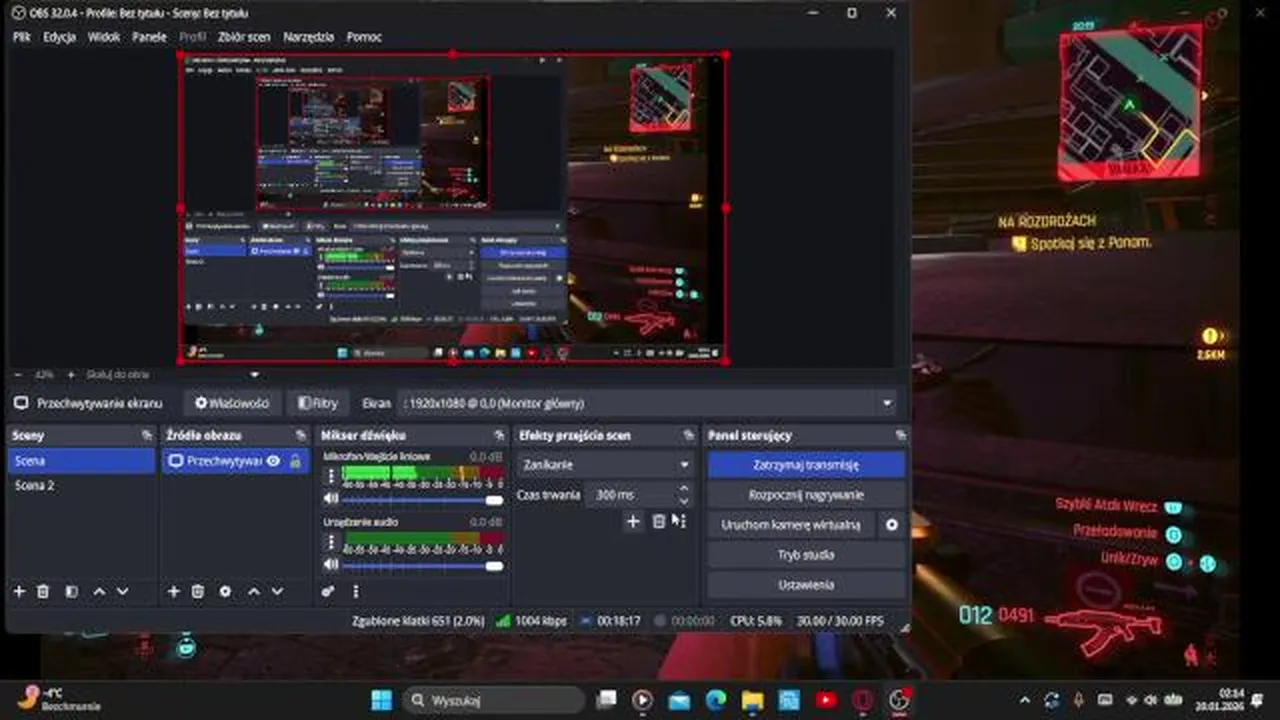The width and height of the screenshot is (1280, 720).
Task: Undock the Mikser dźwięku panel
Action: (499, 435)
